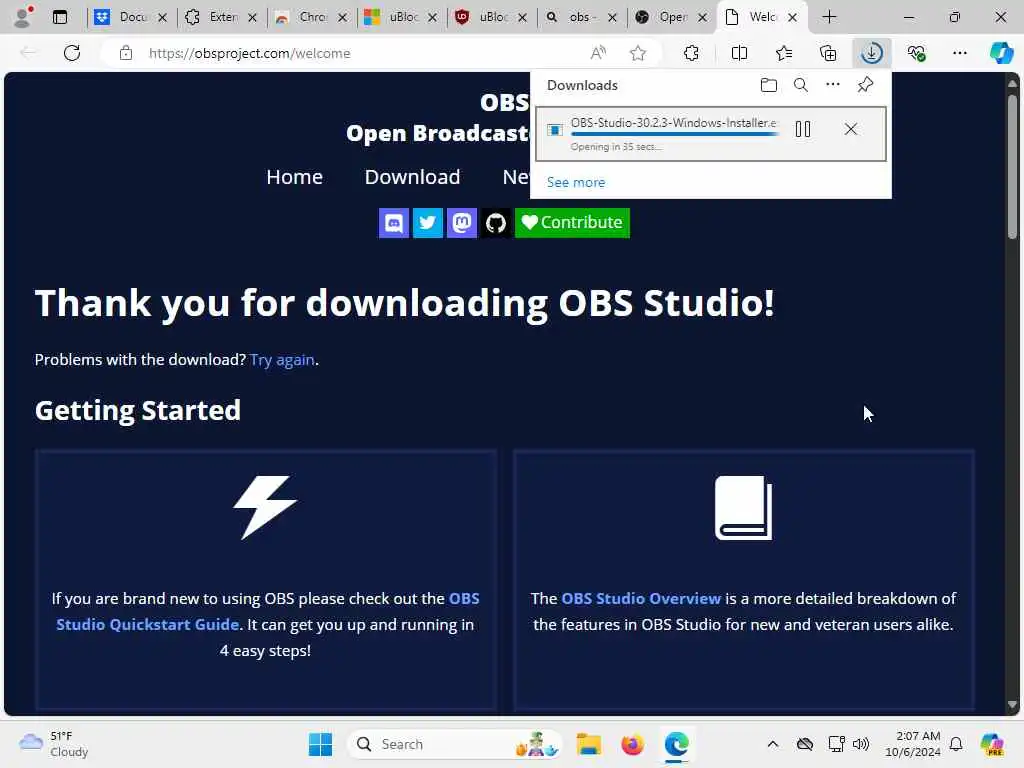This screenshot has width=1024, height=768.
Task: Click the download progress bar
Action: point(675,134)
